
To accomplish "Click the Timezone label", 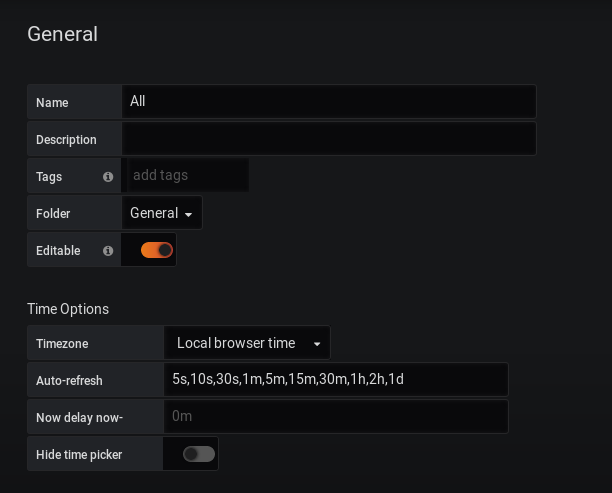I will [x=62, y=344].
